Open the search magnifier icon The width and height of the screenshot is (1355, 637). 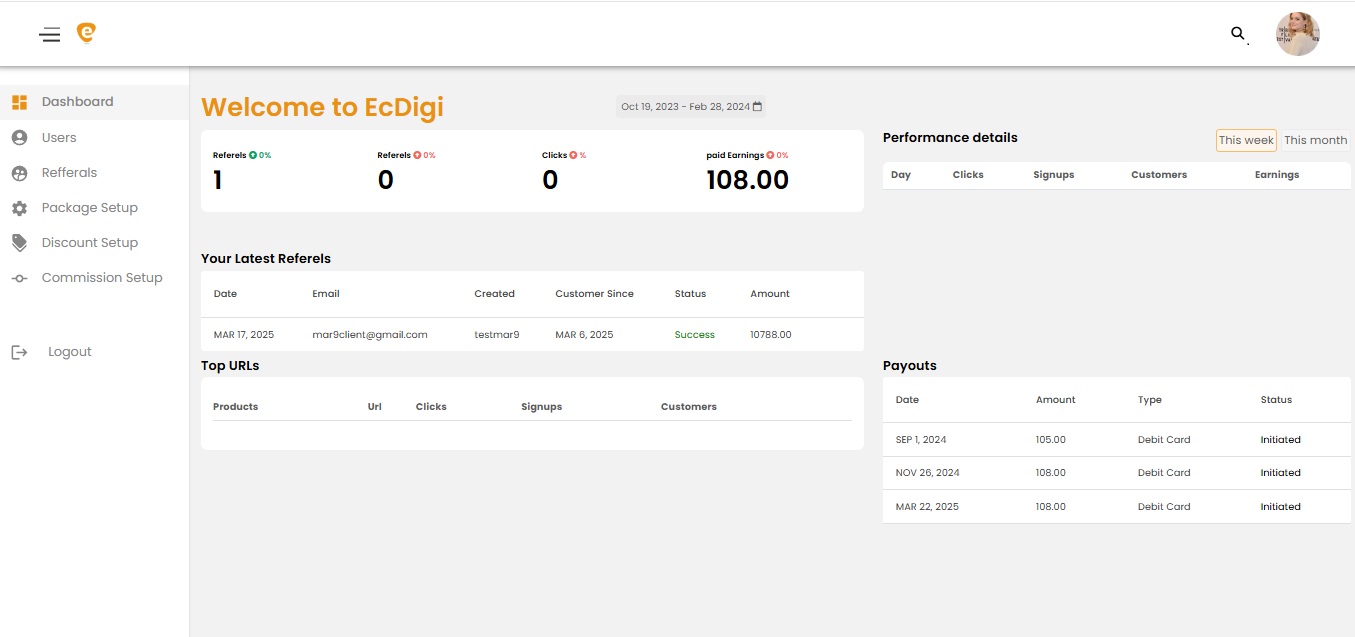tap(1239, 35)
